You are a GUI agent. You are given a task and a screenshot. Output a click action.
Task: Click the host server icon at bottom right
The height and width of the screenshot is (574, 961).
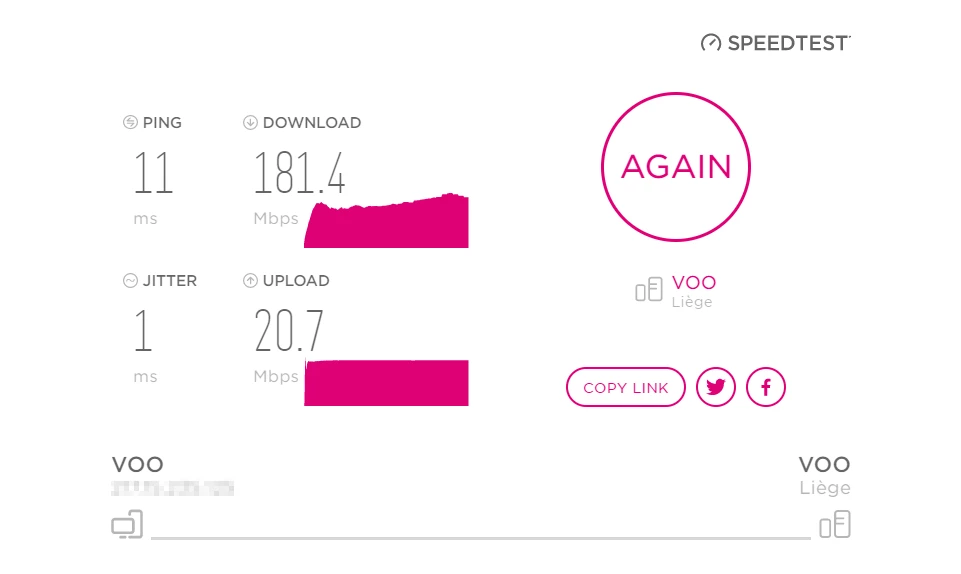[835, 524]
